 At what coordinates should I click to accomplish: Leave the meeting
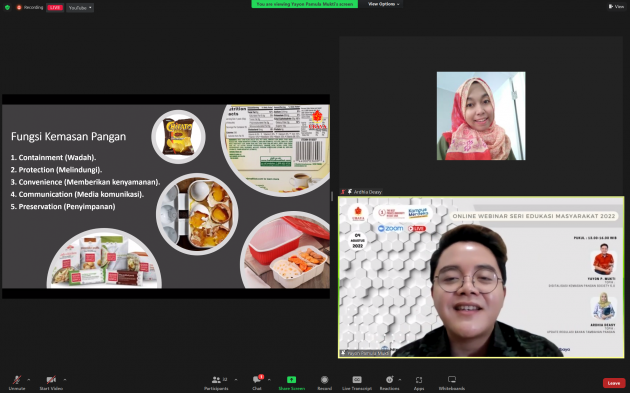pos(614,383)
